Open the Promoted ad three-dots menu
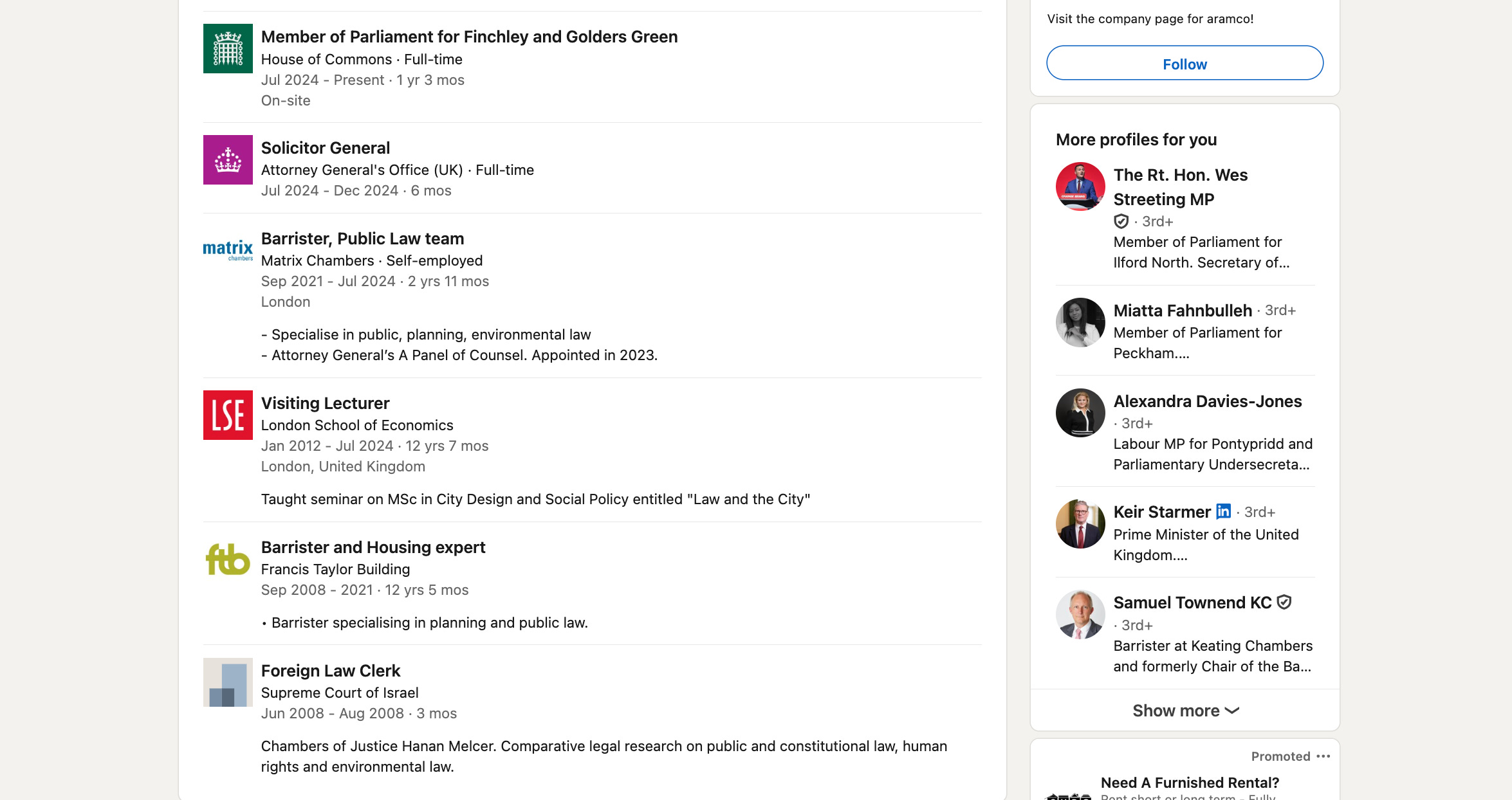Image resolution: width=1512 pixels, height=800 pixels. pyautogui.click(x=1323, y=756)
